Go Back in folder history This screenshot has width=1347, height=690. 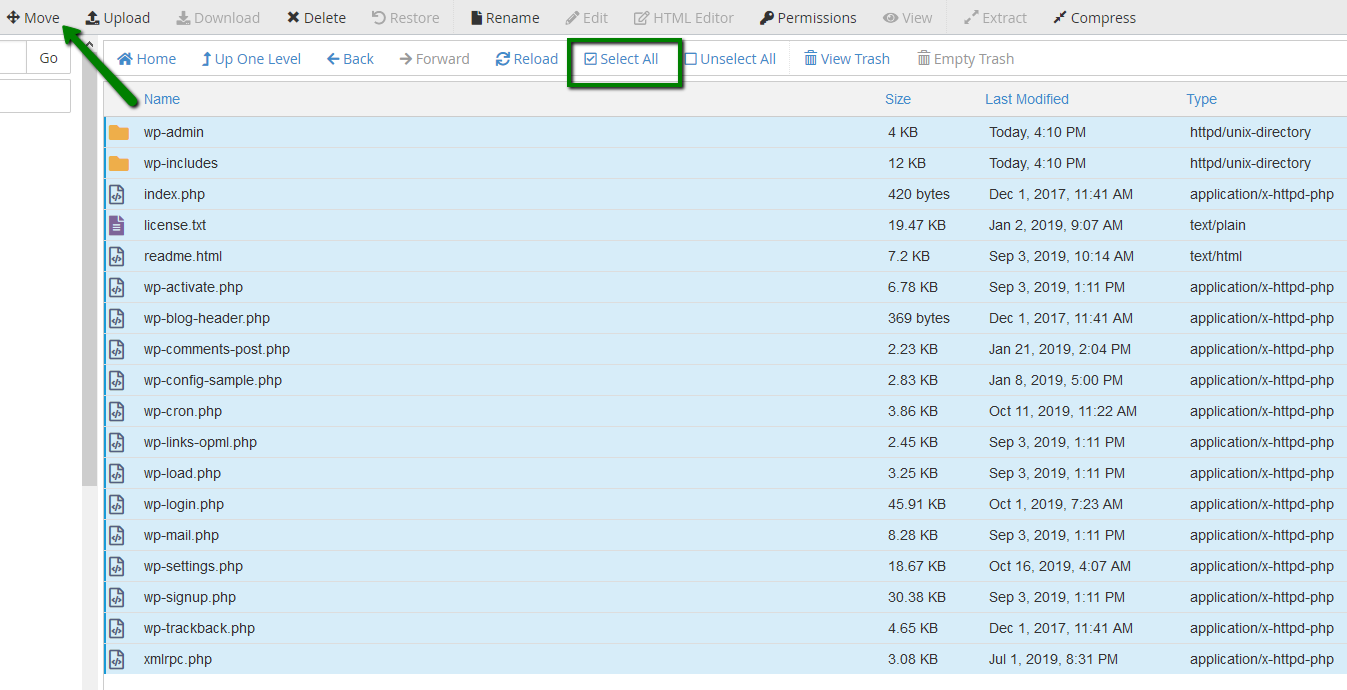pyautogui.click(x=350, y=59)
